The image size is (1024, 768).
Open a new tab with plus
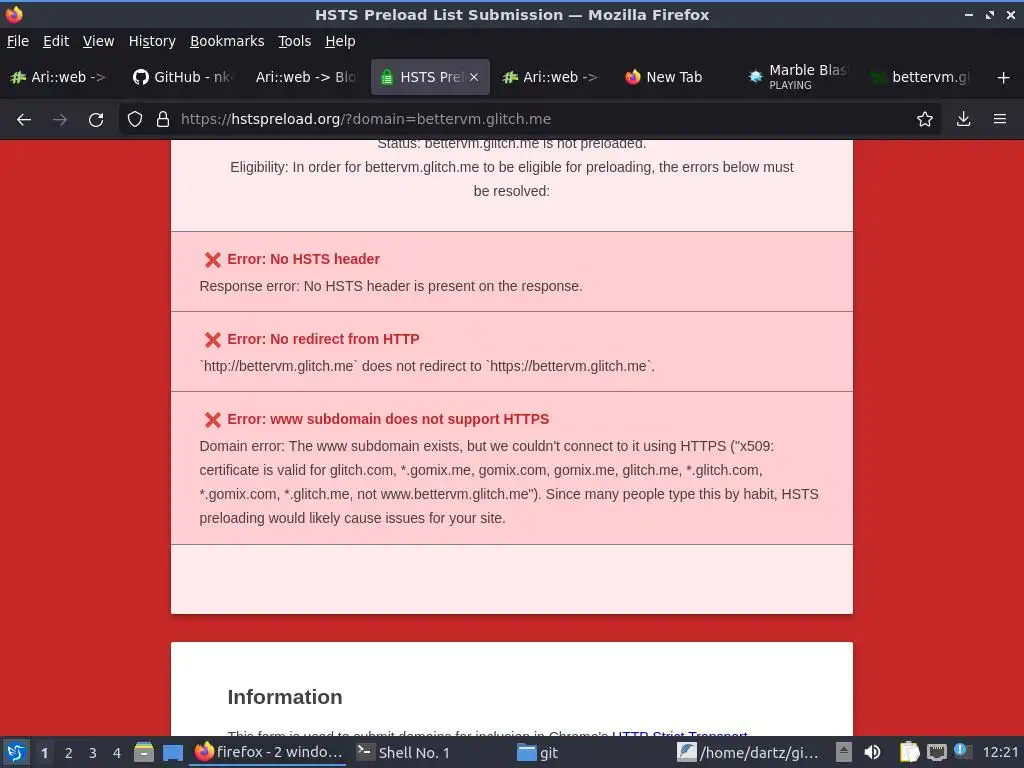(1003, 78)
